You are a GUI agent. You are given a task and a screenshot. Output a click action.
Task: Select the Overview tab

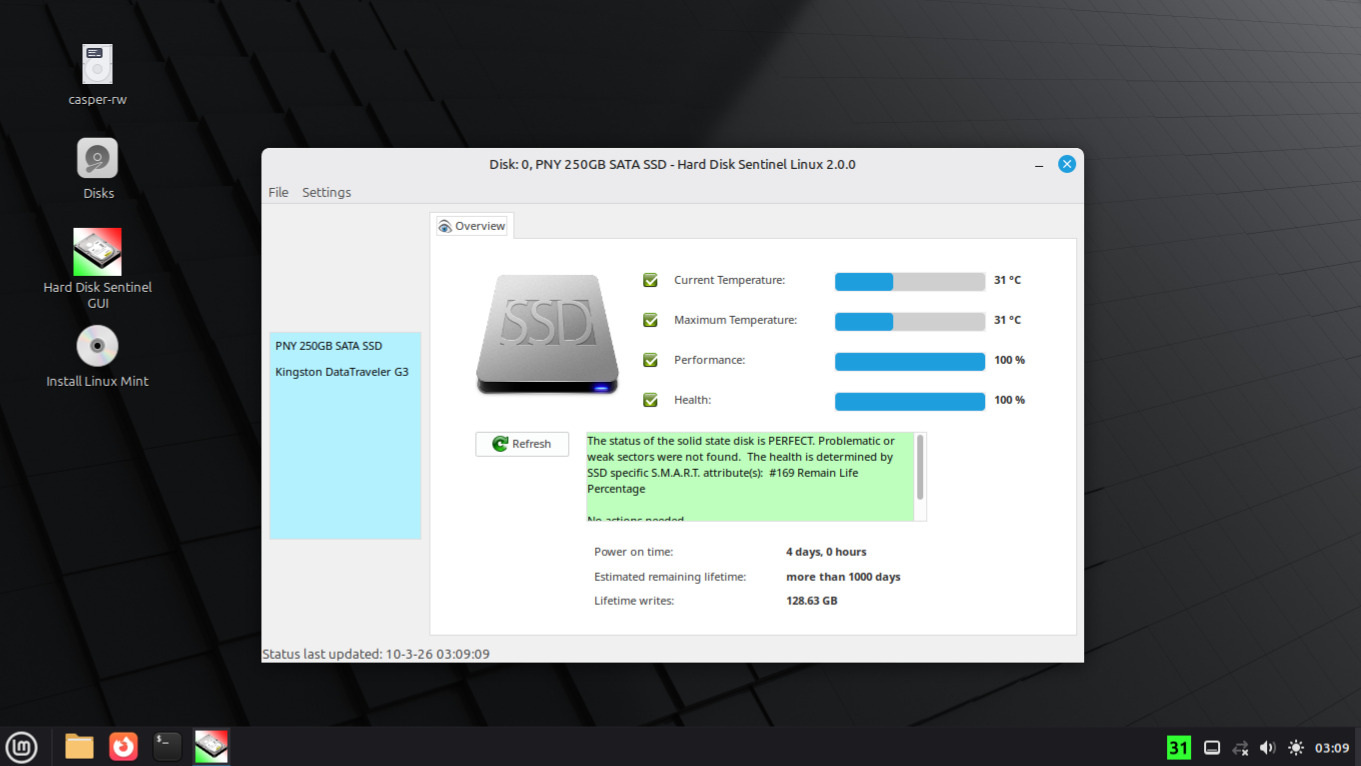pyautogui.click(x=472, y=226)
